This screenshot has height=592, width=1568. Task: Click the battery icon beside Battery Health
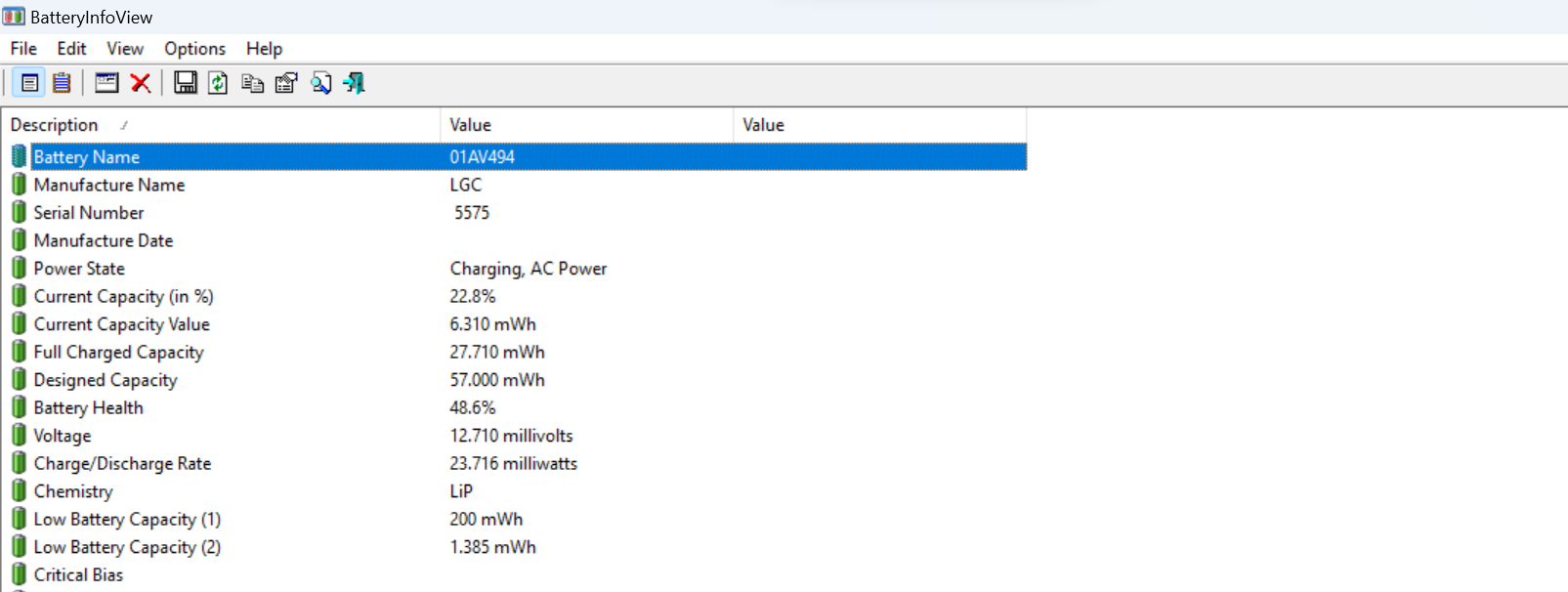(19, 407)
